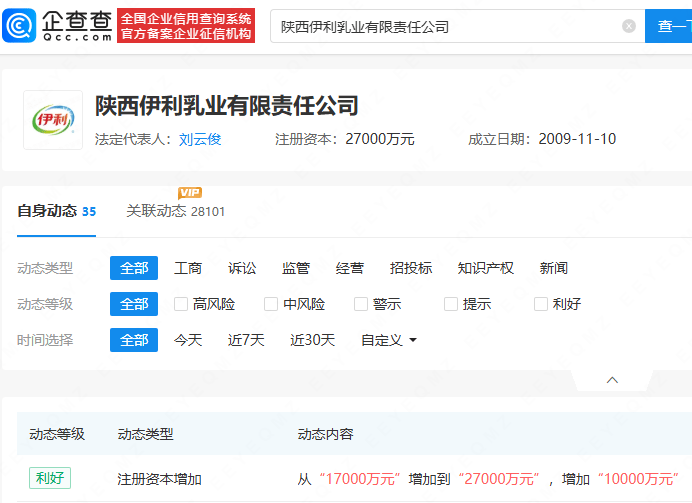The image size is (692, 503).
Task: Click the 注册资本增加 row type text
Action: (x=159, y=479)
